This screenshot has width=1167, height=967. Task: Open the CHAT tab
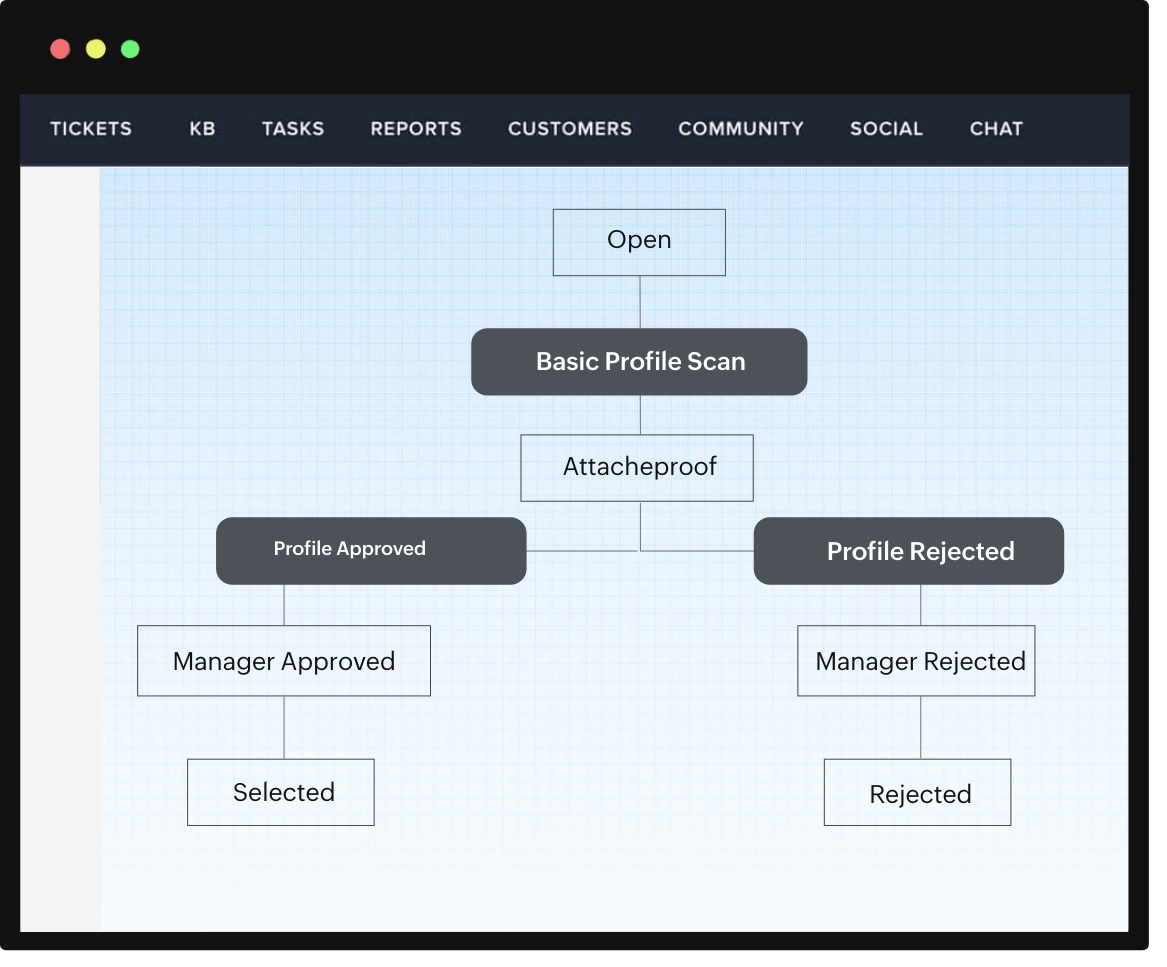pos(996,129)
